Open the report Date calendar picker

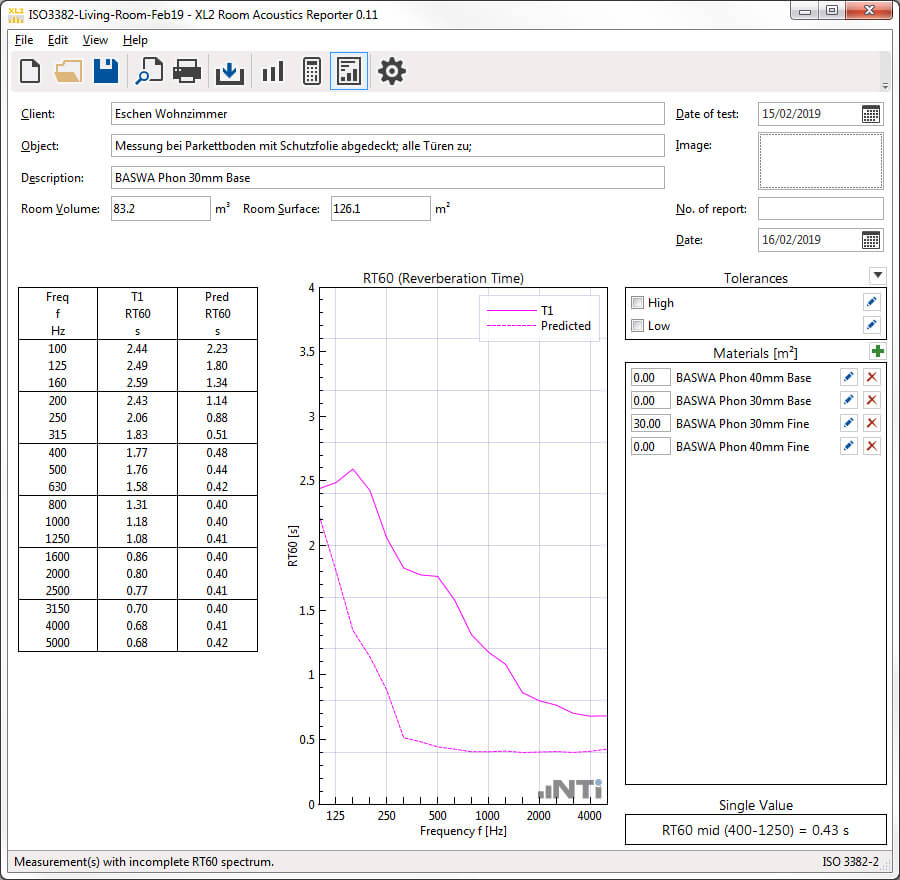[871, 240]
